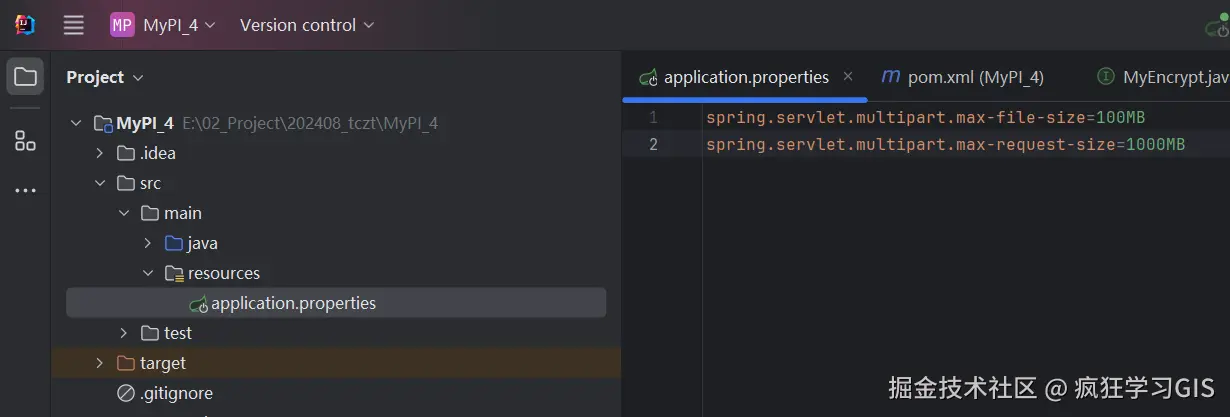Expand the target folder
The width and height of the screenshot is (1230, 417).
point(99,363)
